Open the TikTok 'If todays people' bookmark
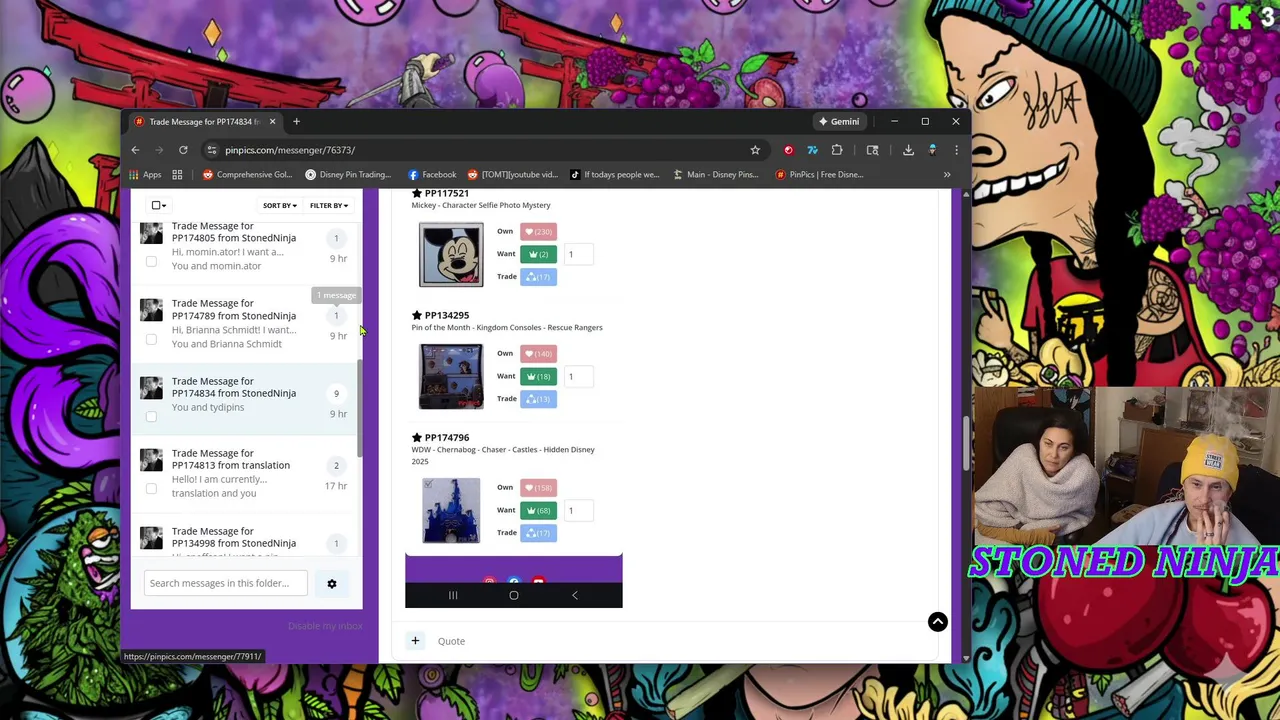 (614, 174)
